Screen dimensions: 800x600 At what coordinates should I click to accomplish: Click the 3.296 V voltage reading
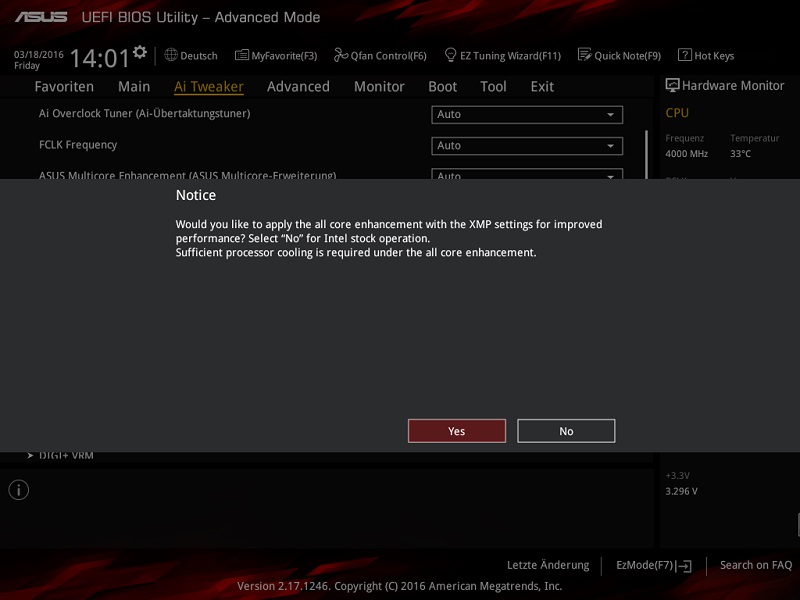[682, 491]
